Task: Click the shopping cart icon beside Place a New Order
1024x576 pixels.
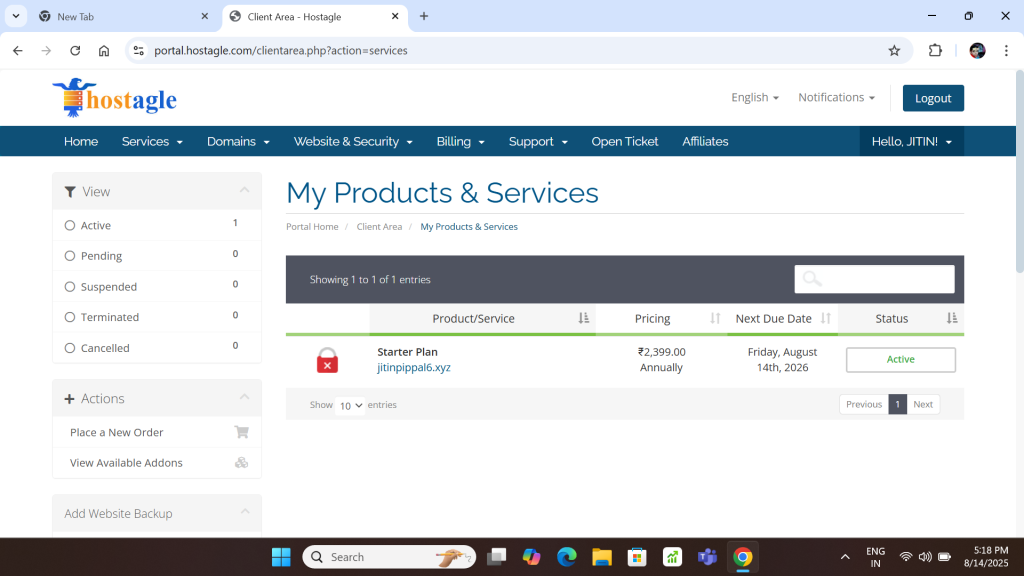Action: point(241,432)
